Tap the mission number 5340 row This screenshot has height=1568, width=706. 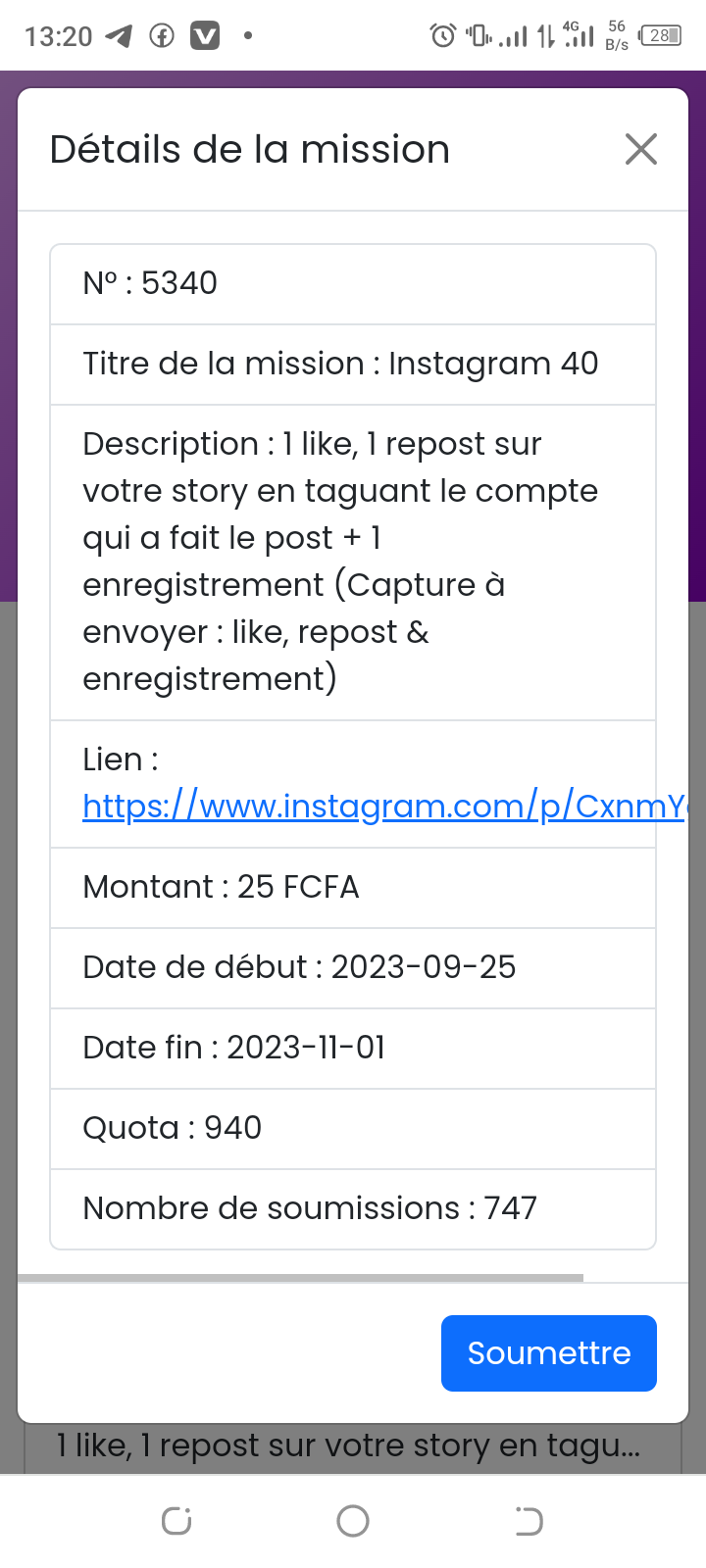(353, 284)
